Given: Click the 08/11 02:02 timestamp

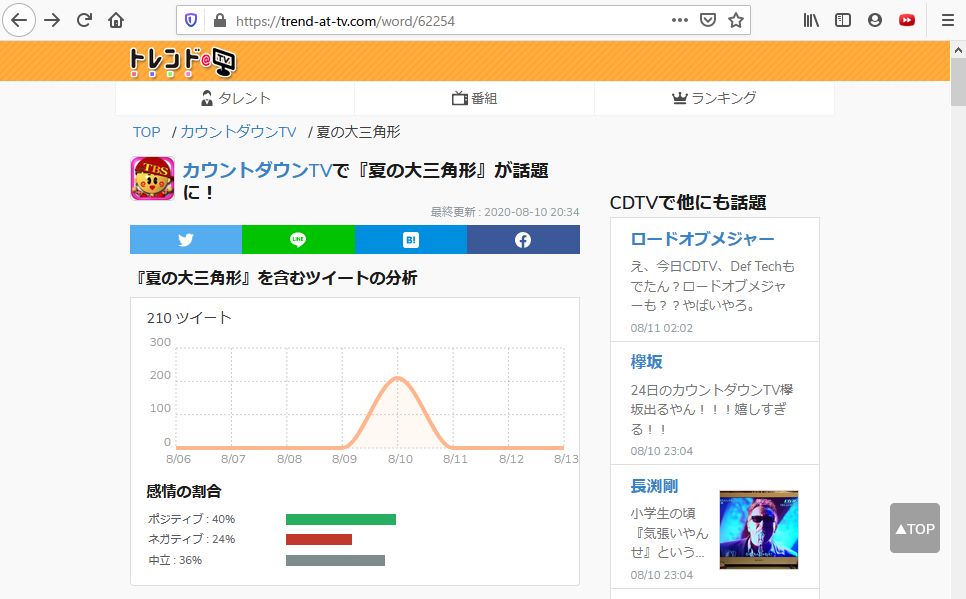Looking at the screenshot, I should pos(661,328).
